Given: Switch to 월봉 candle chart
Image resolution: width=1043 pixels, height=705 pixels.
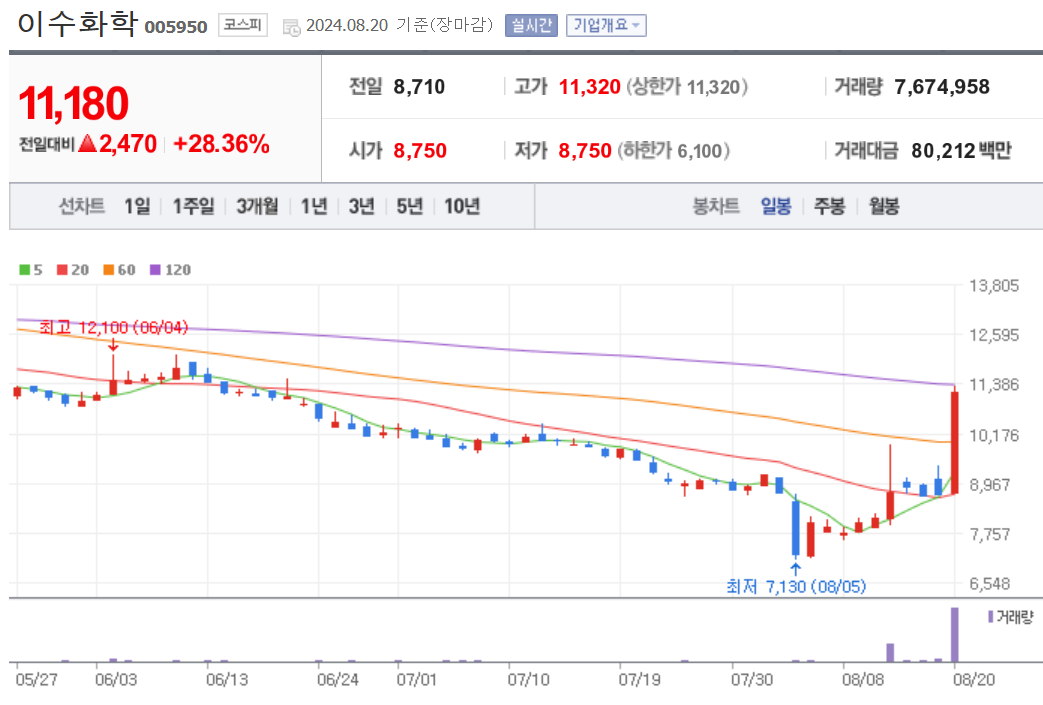Looking at the screenshot, I should 883,206.
